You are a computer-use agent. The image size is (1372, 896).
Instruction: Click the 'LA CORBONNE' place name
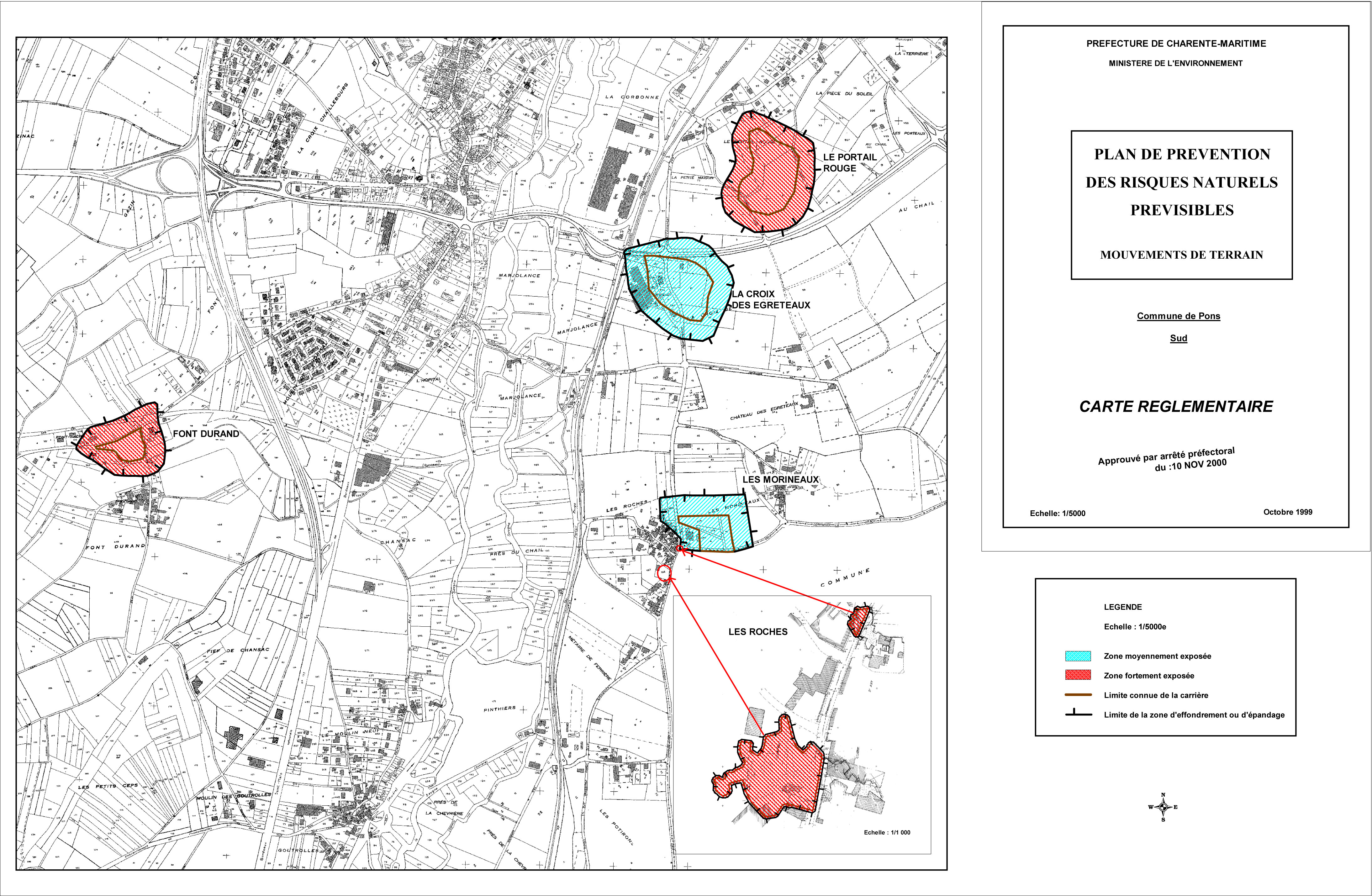[632, 97]
